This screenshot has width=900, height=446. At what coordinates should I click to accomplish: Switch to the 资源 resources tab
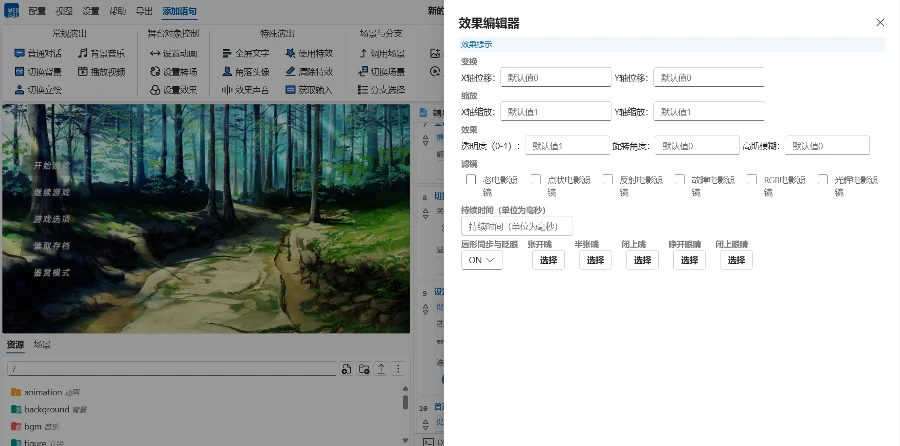click(x=15, y=344)
